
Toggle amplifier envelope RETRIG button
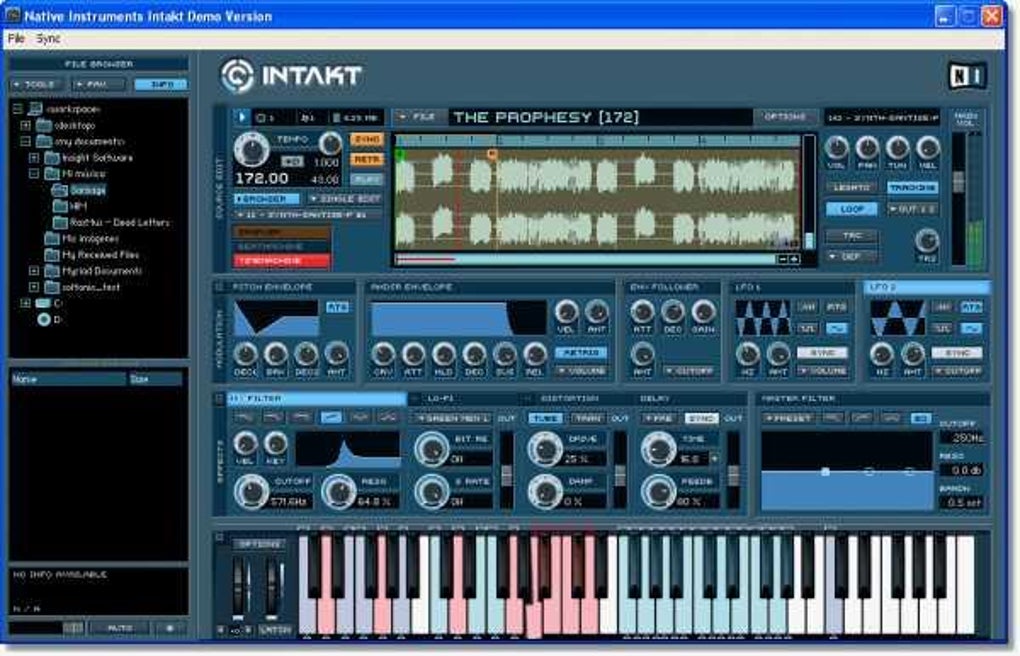[581, 352]
